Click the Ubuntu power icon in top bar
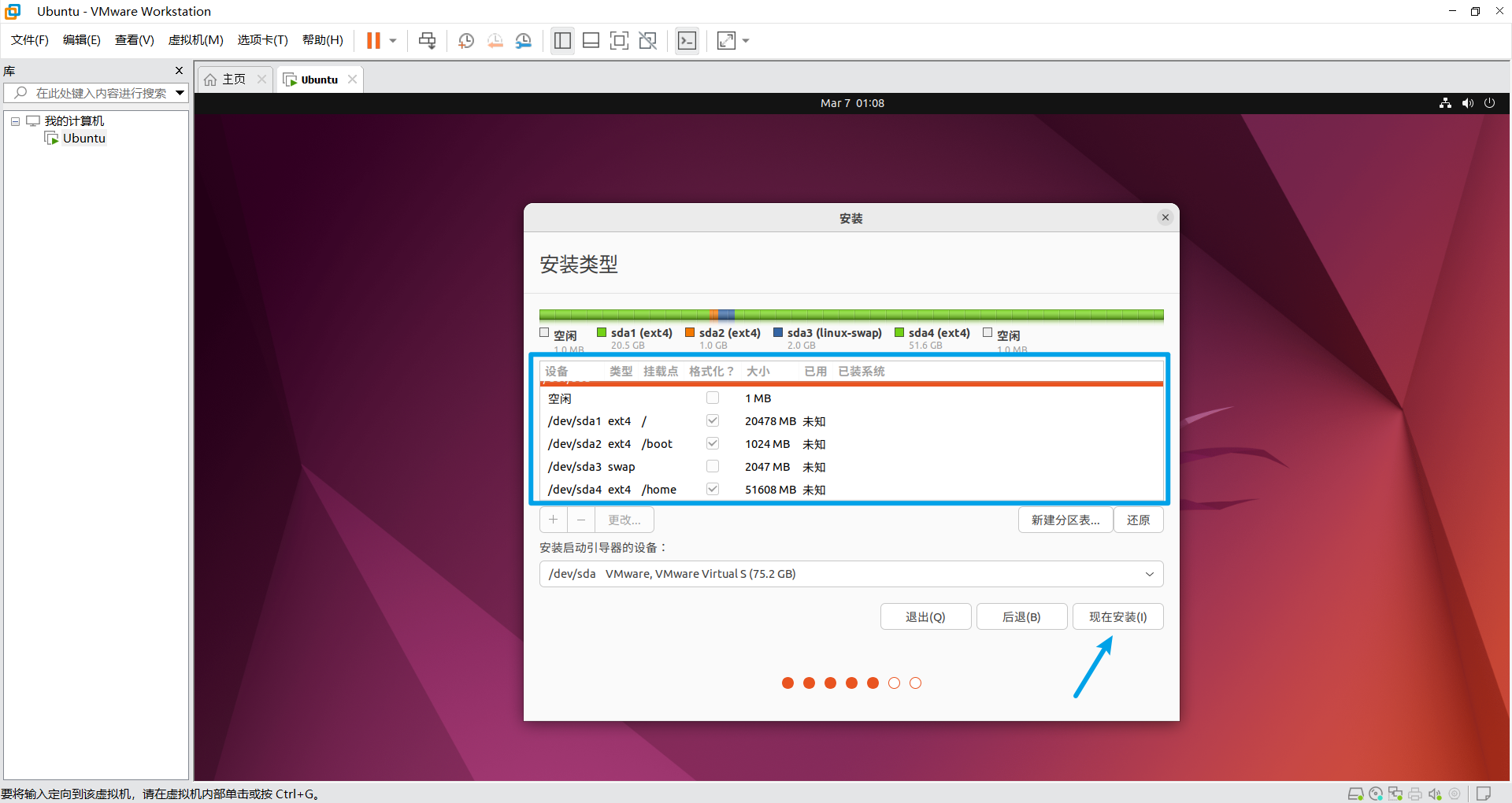 [1489, 103]
